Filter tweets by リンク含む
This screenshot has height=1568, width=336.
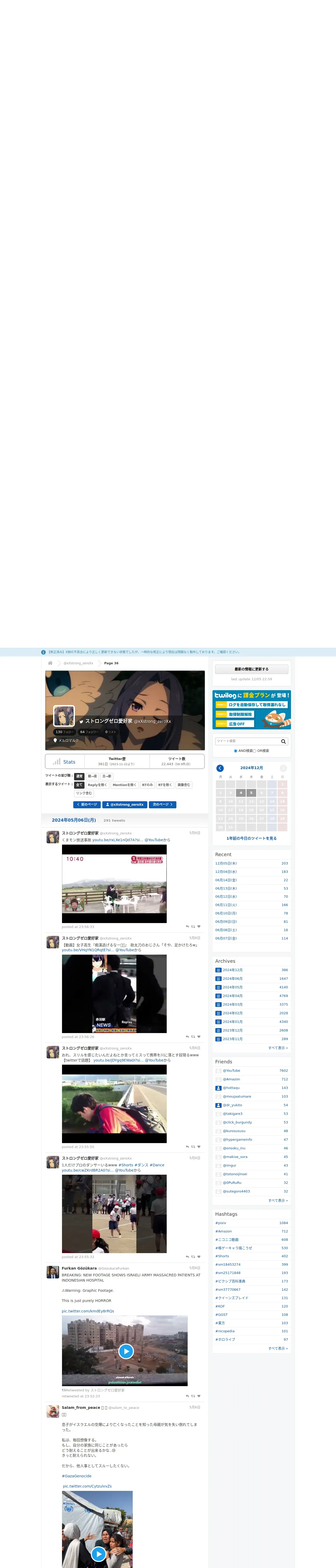click(x=84, y=794)
